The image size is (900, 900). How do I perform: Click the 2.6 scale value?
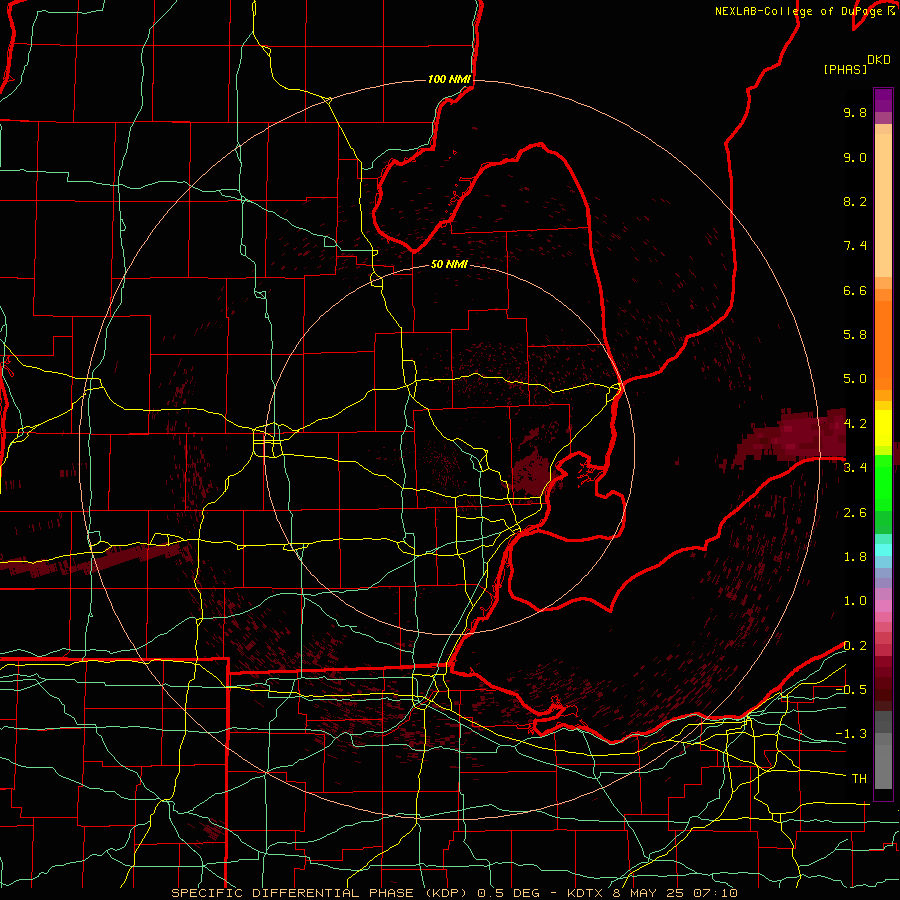click(855, 513)
